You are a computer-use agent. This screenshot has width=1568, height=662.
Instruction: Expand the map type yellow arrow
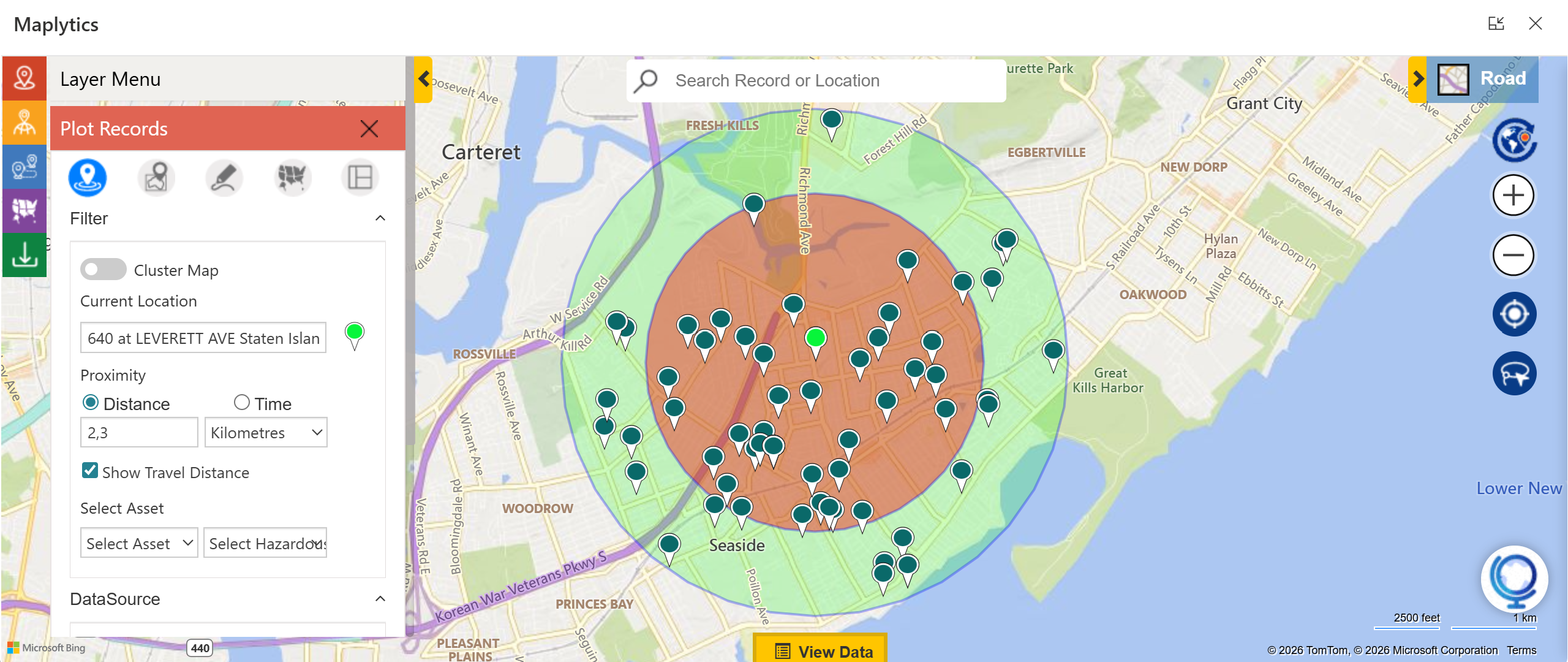click(1418, 79)
